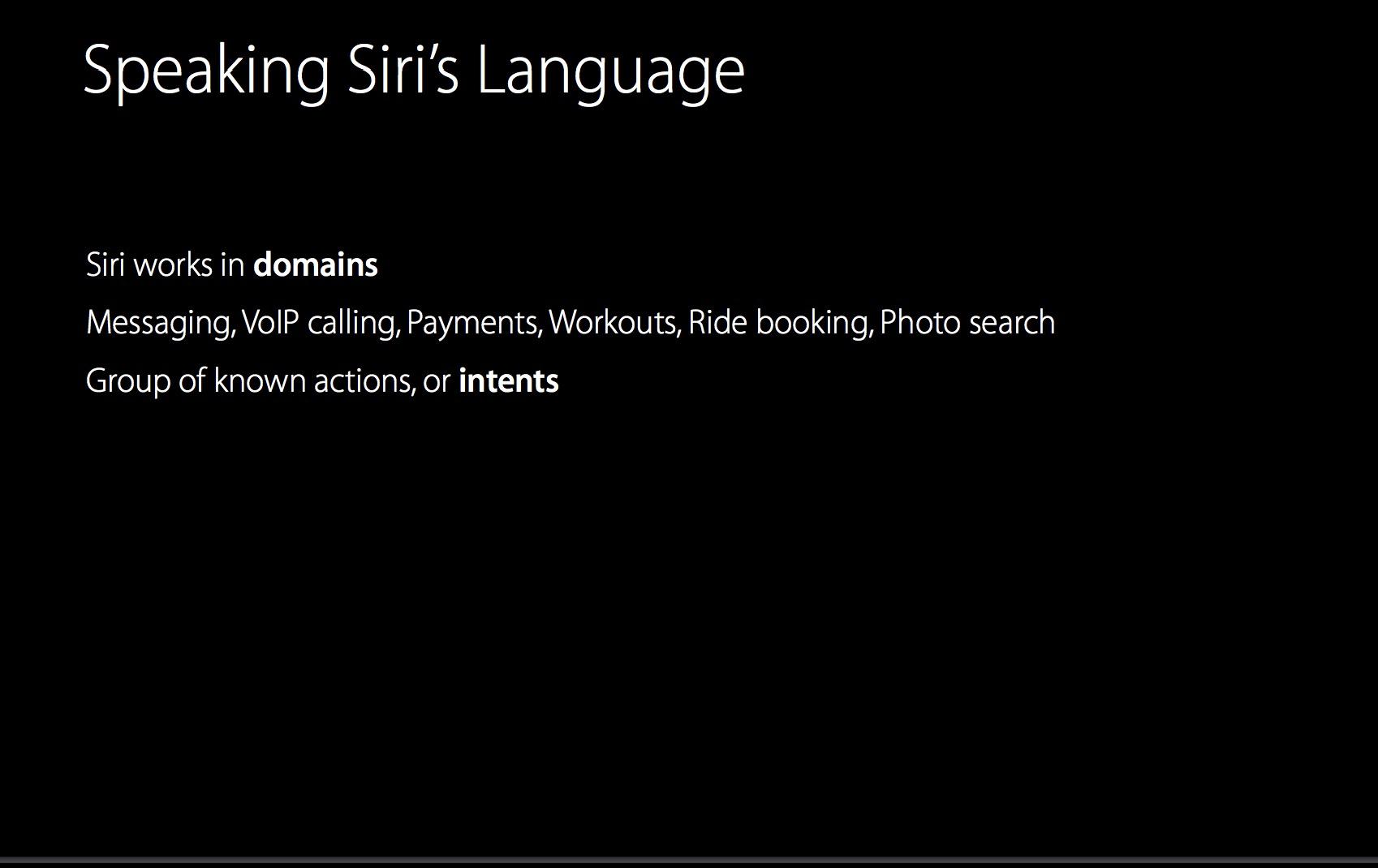Select the word "Workouts"
This screenshot has width=1378, height=868.
(613, 323)
